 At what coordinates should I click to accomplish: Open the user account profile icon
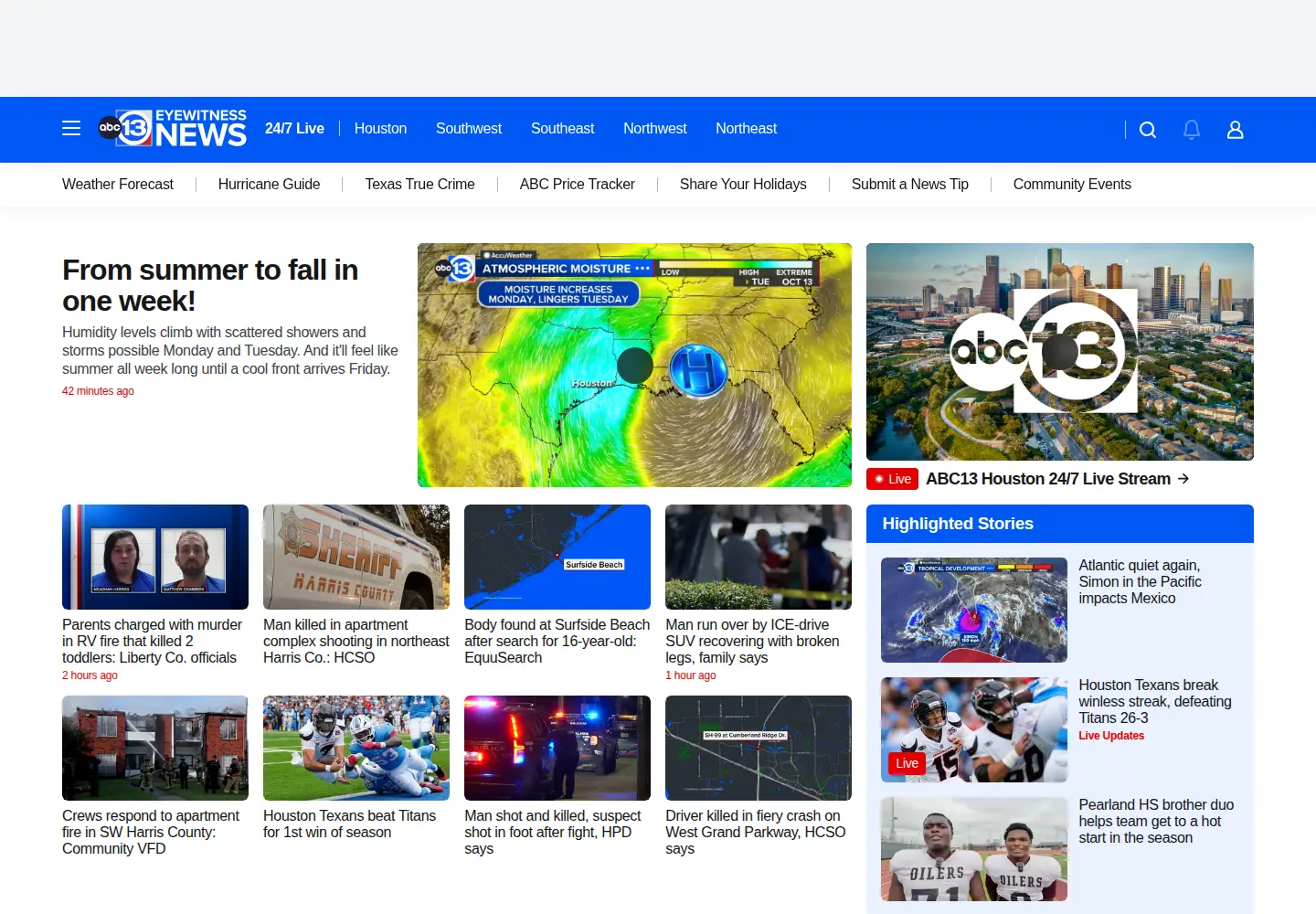point(1236,130)
